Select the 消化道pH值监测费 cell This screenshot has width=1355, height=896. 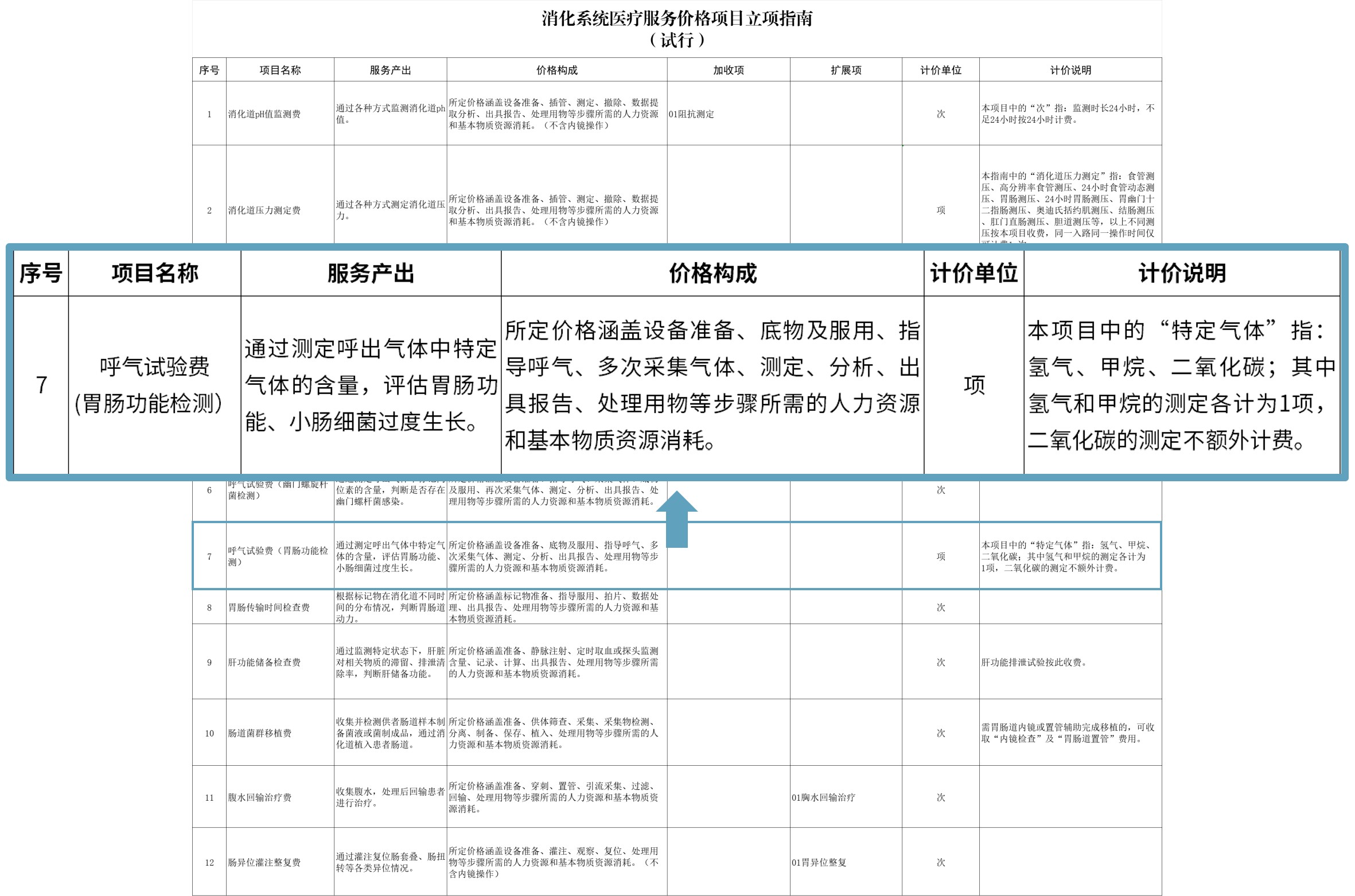pyautogui.click(x=264, y=114)
